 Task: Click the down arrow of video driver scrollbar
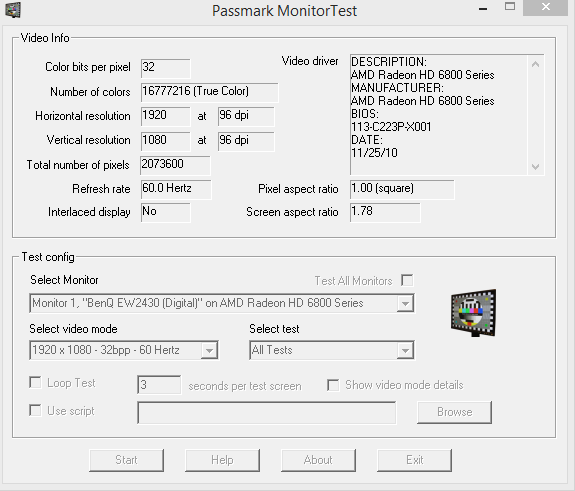[535, 167]
